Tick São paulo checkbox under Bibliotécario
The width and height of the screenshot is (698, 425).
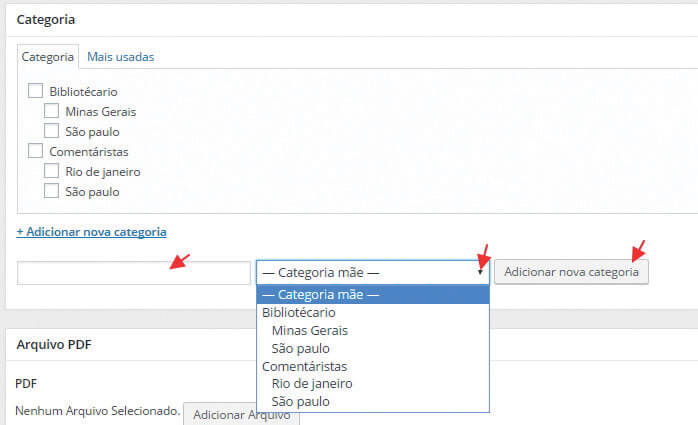pyautogui.click(x=52, y=131)
